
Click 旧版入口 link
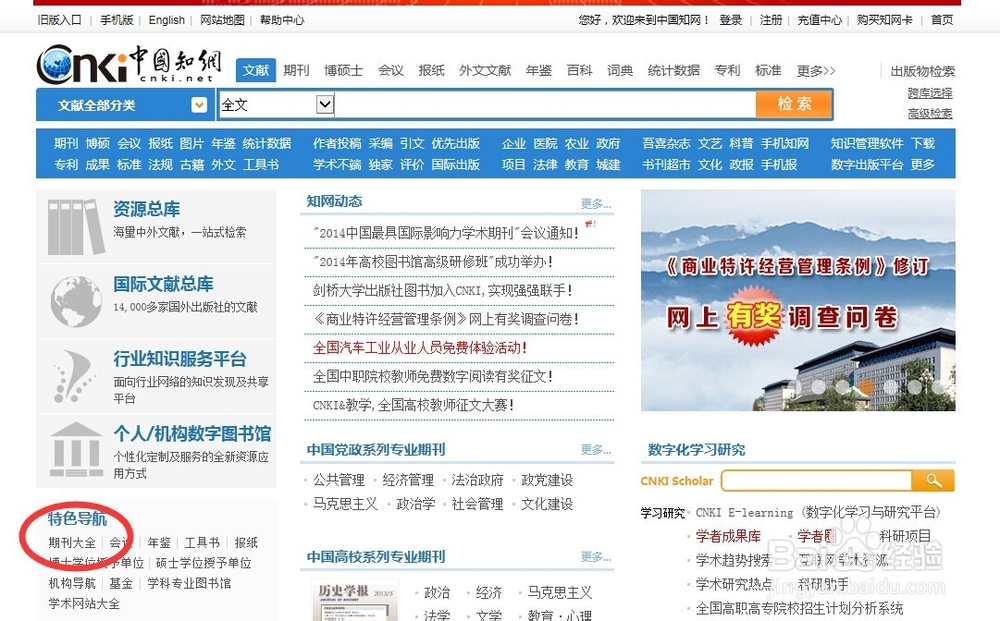click(60, 20)
